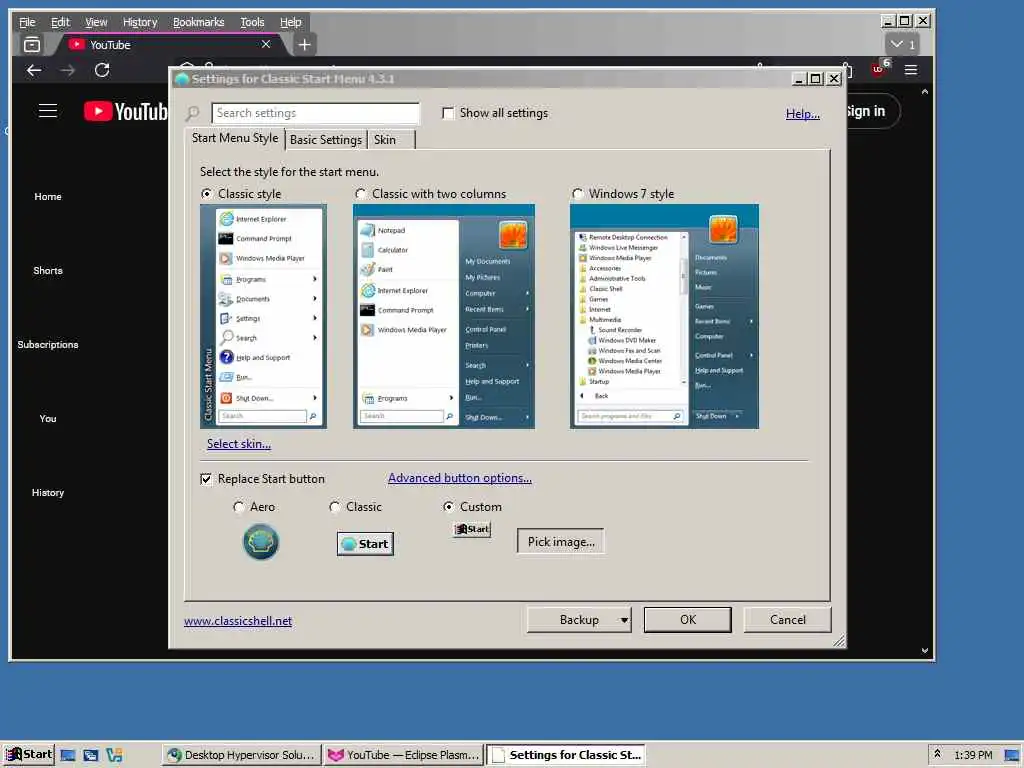Uncheck Replace Start button
Image resolution: width=1024 pixels, height=768 pixels.
pyautogui.click(x=206, y=479)
